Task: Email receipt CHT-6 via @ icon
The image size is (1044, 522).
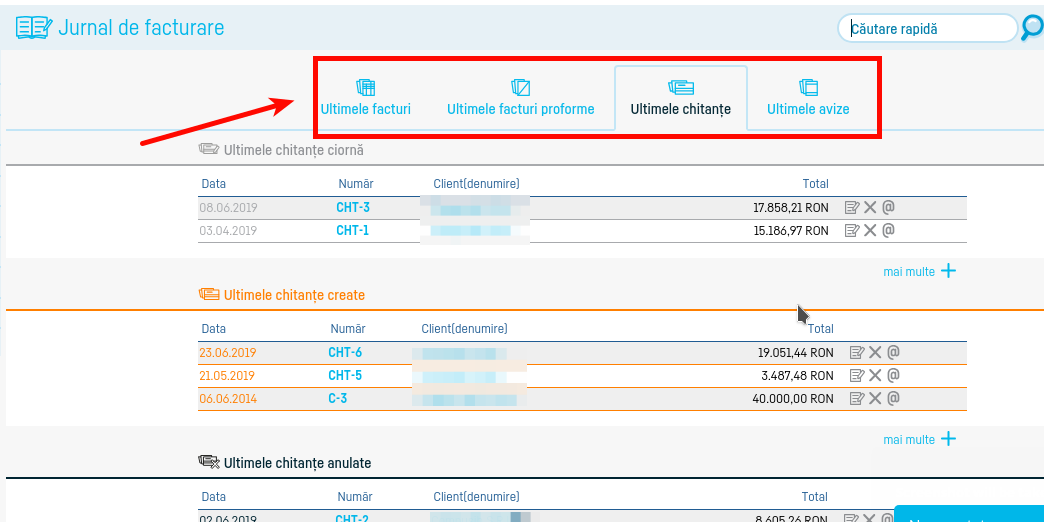Action: [893, 351]
